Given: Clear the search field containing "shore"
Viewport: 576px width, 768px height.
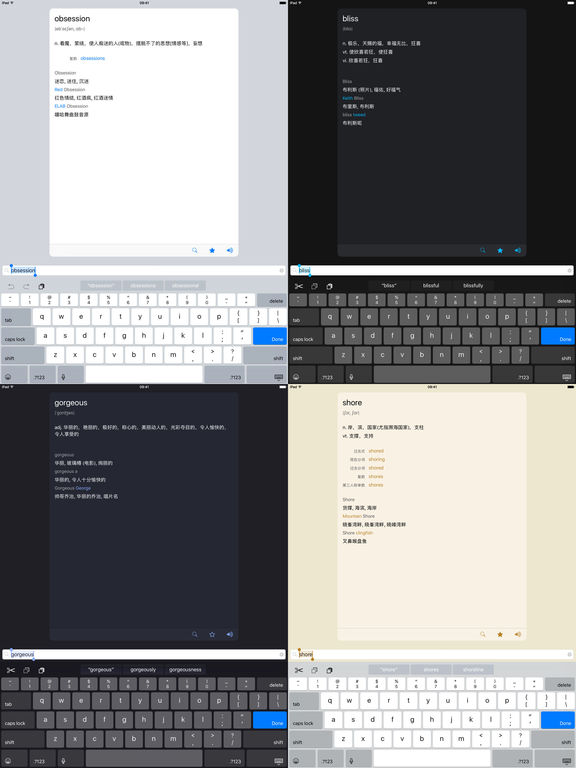Looking at the screenshot, I should coord(570,654).
